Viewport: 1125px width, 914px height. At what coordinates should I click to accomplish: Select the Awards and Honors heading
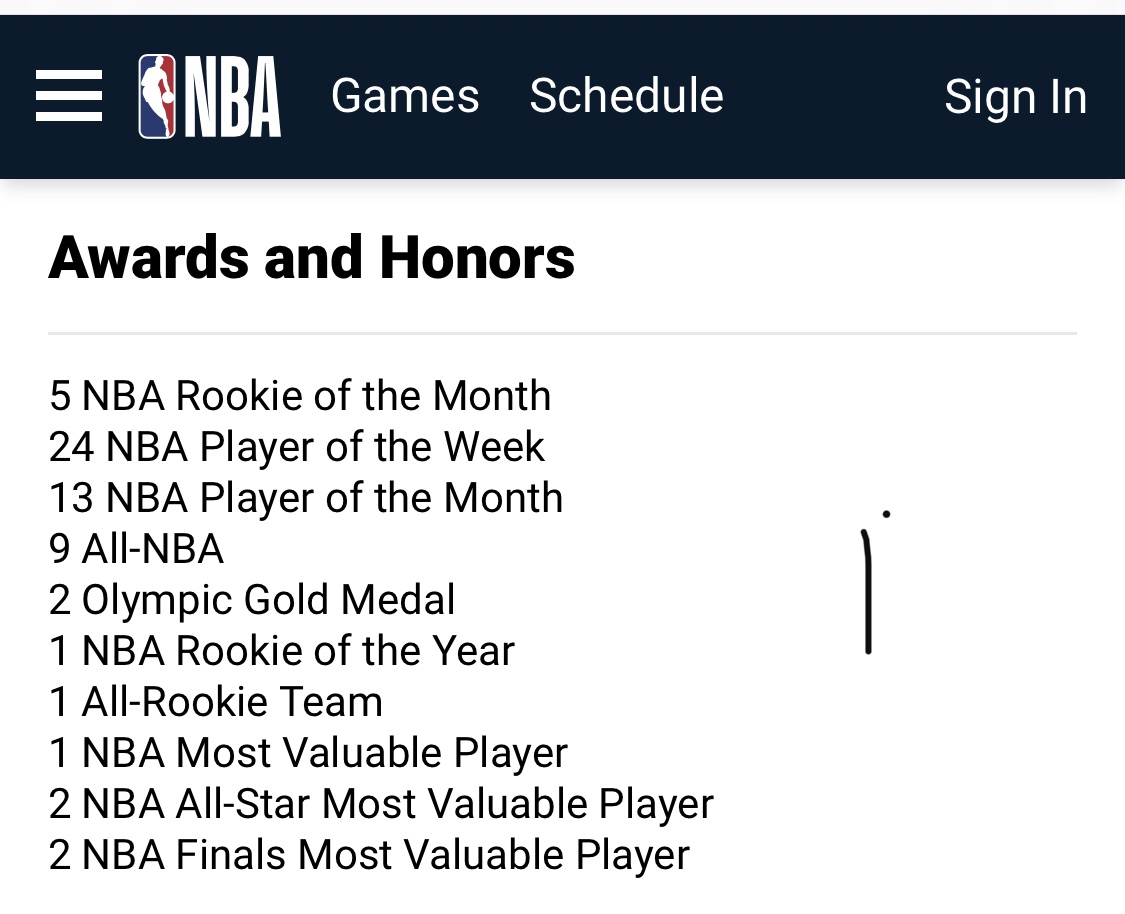(311, 257)
